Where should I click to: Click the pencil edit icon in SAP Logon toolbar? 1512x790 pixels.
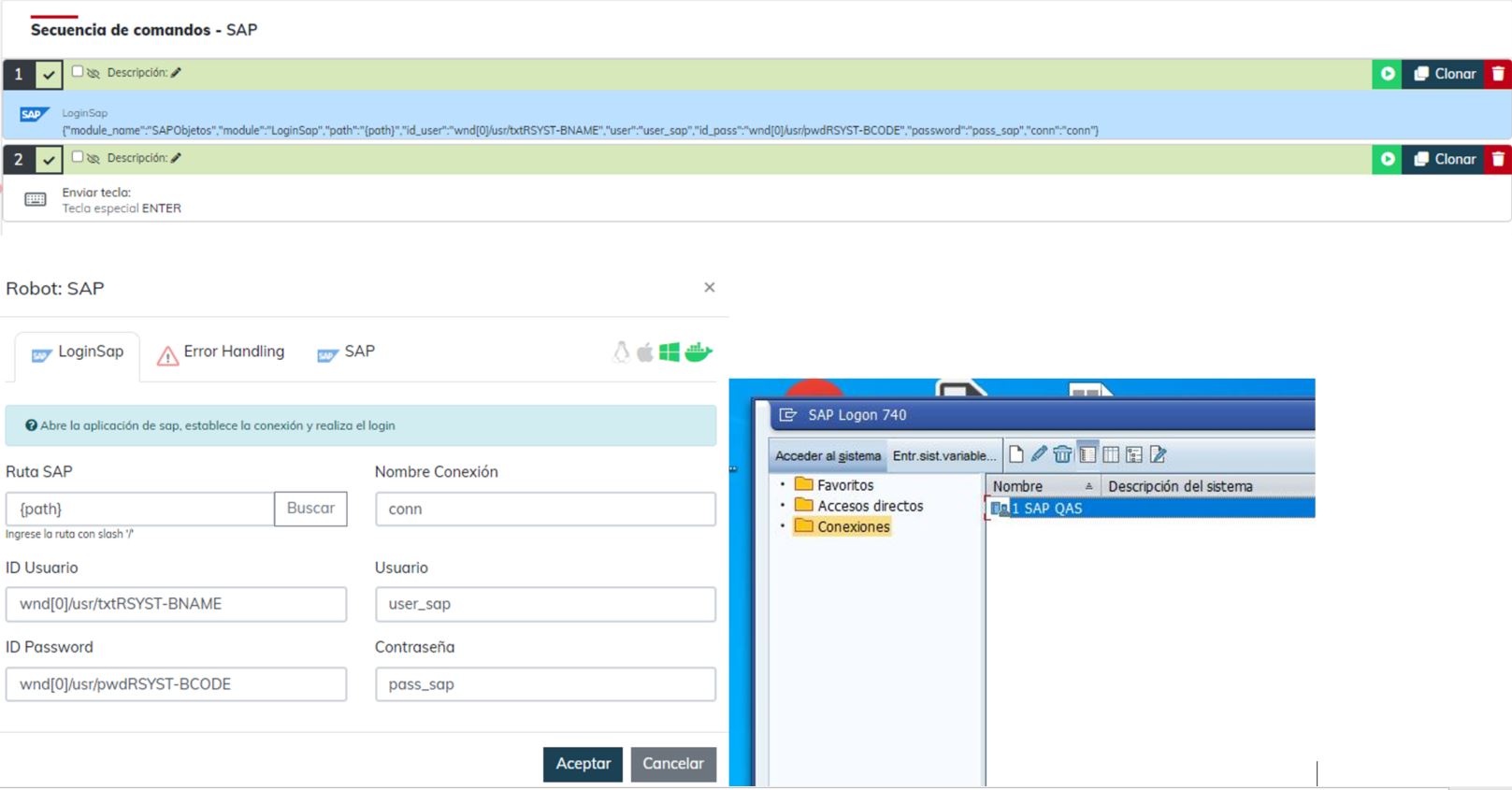(x=1039, y=455)
